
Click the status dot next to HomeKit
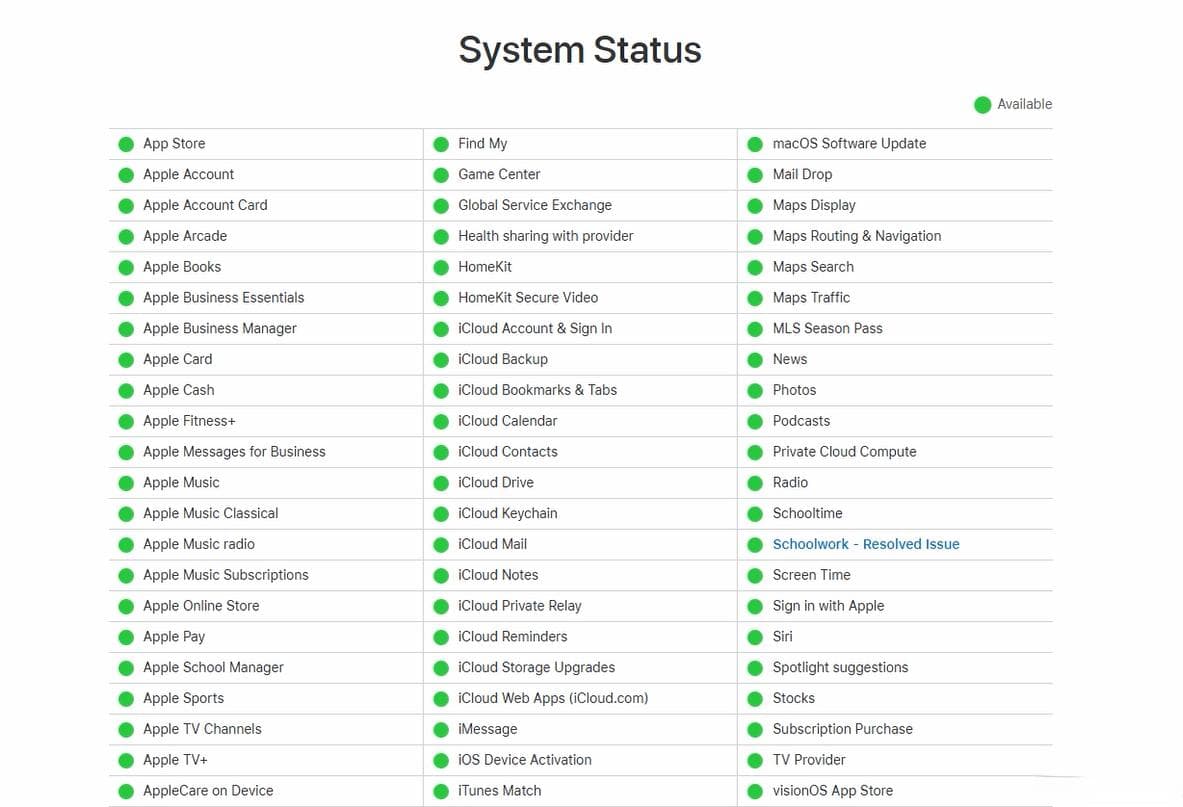[441, 268]
